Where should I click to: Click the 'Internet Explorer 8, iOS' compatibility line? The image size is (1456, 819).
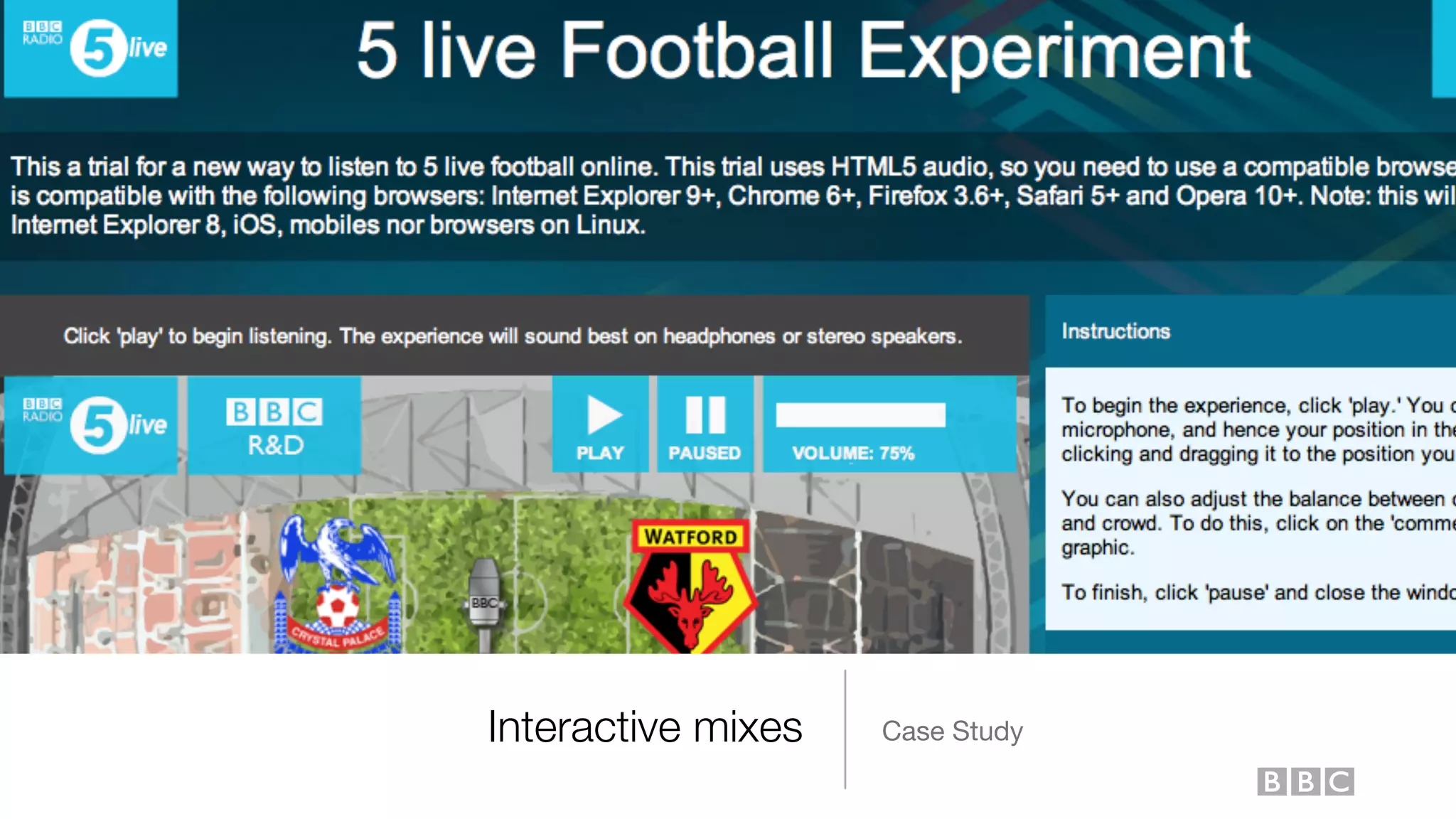point(328,225)
